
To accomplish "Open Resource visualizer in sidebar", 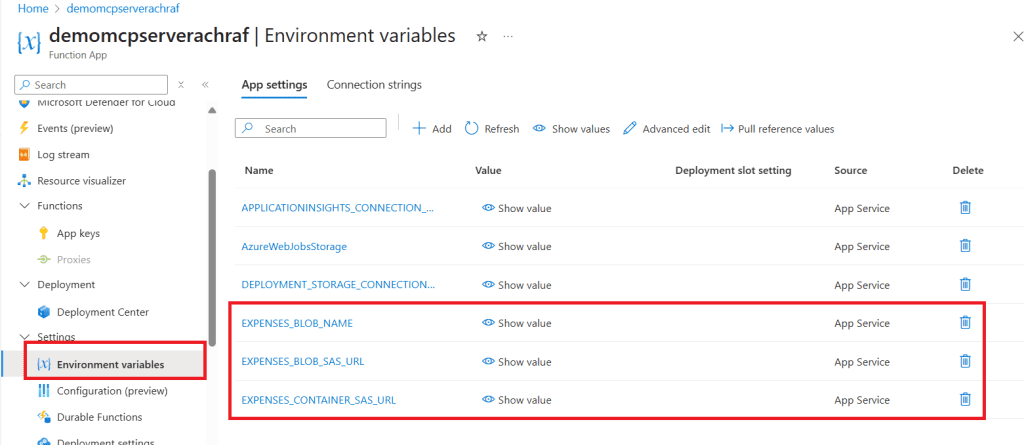I will [x=81, y=181].
